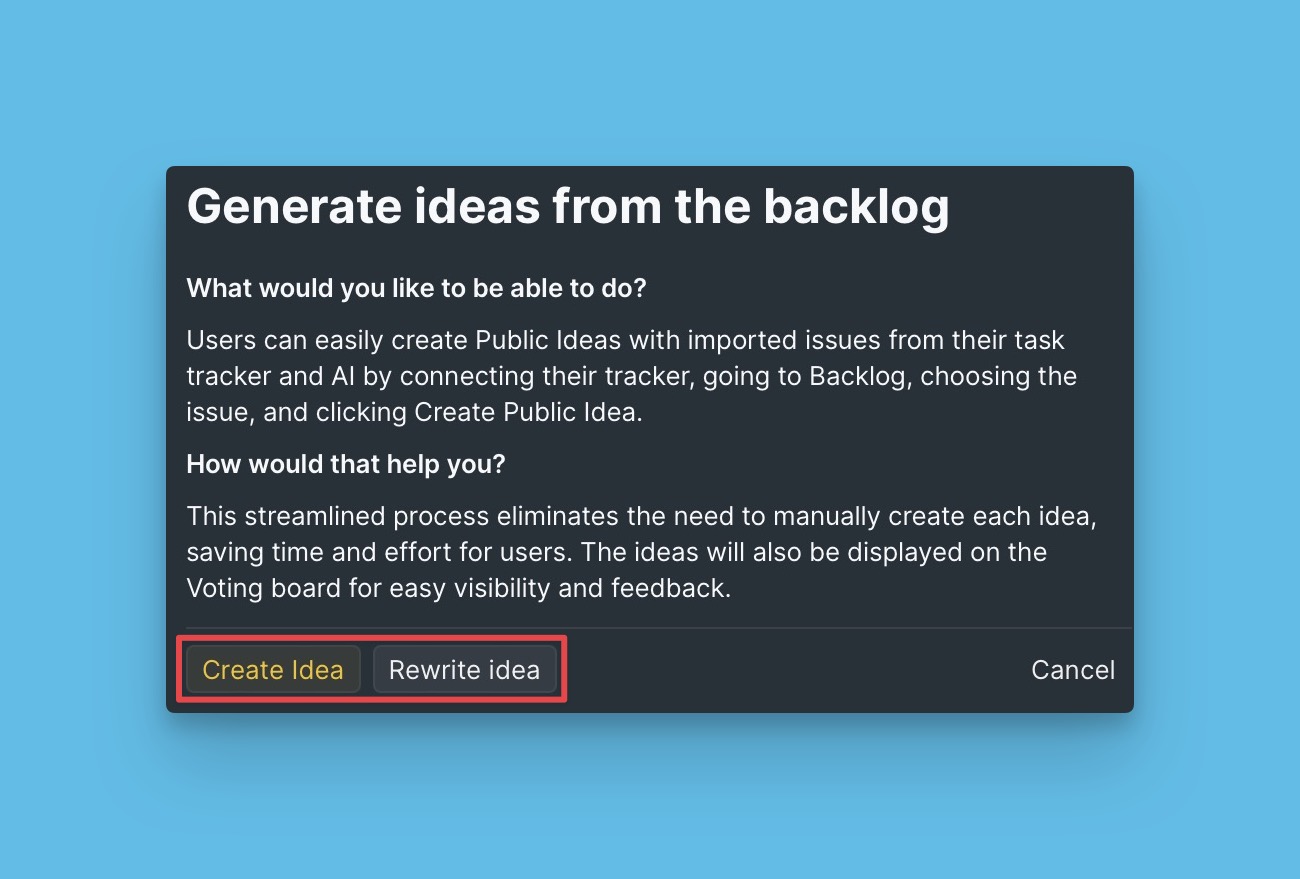Click the dark dialog body area
The width and height of the screenshot is (1300, 879).
tap(650, 440)
